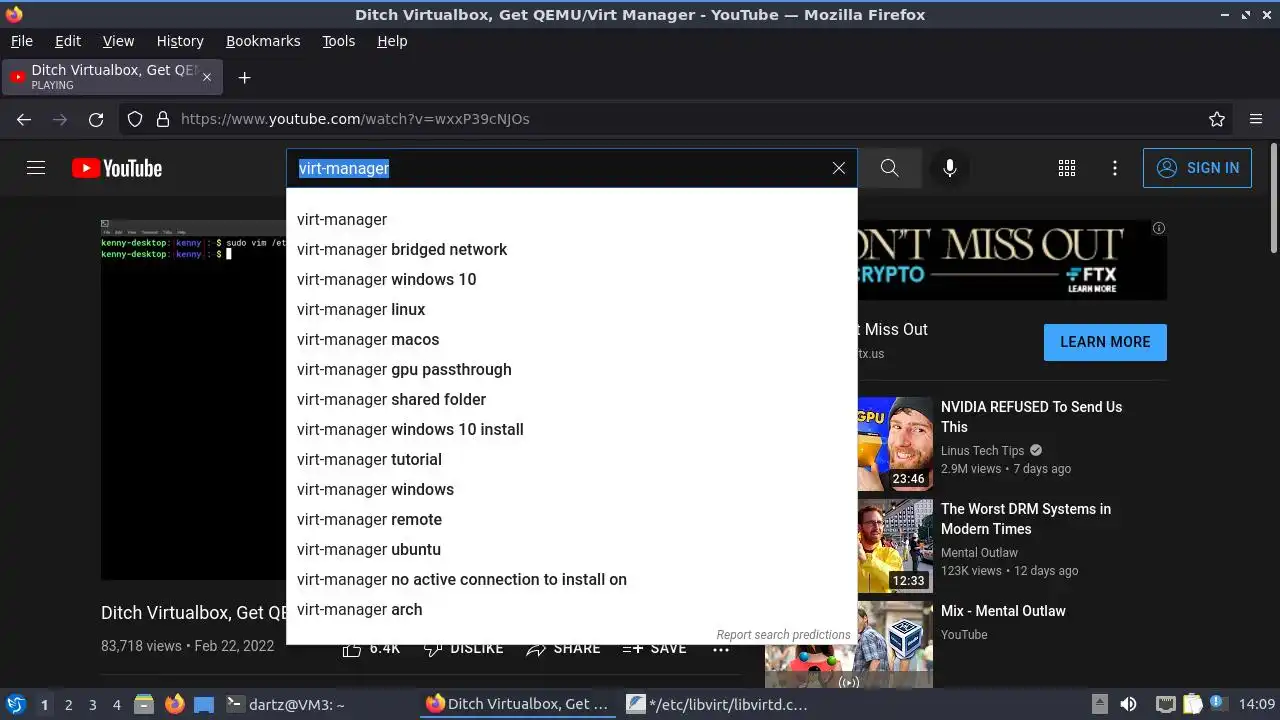Click the page vertical scrollbar
This screenshot has width=1280, height=720.
tap(1273, 199)
